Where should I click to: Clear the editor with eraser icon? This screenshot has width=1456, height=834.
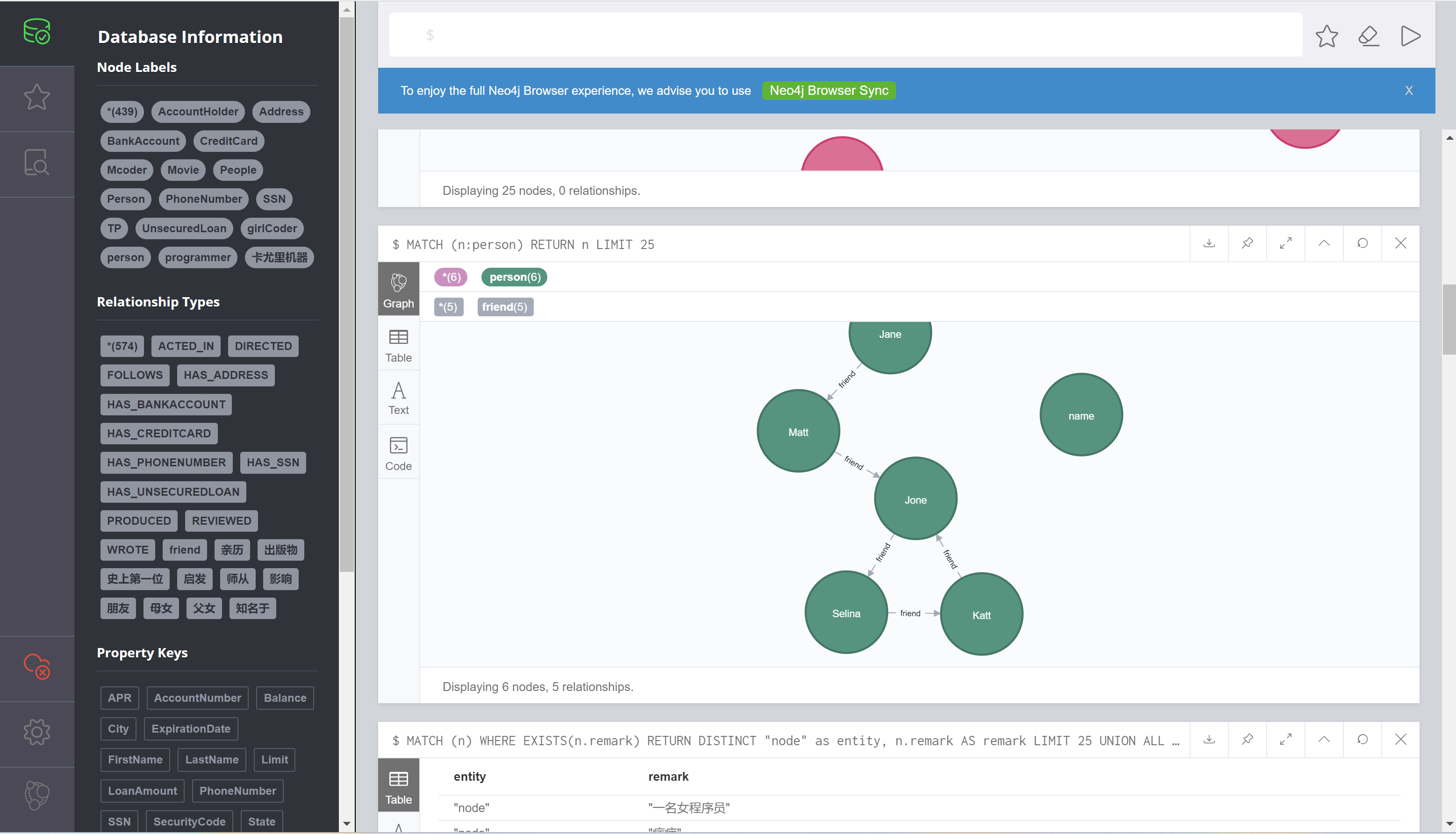tap(1368, 36)
